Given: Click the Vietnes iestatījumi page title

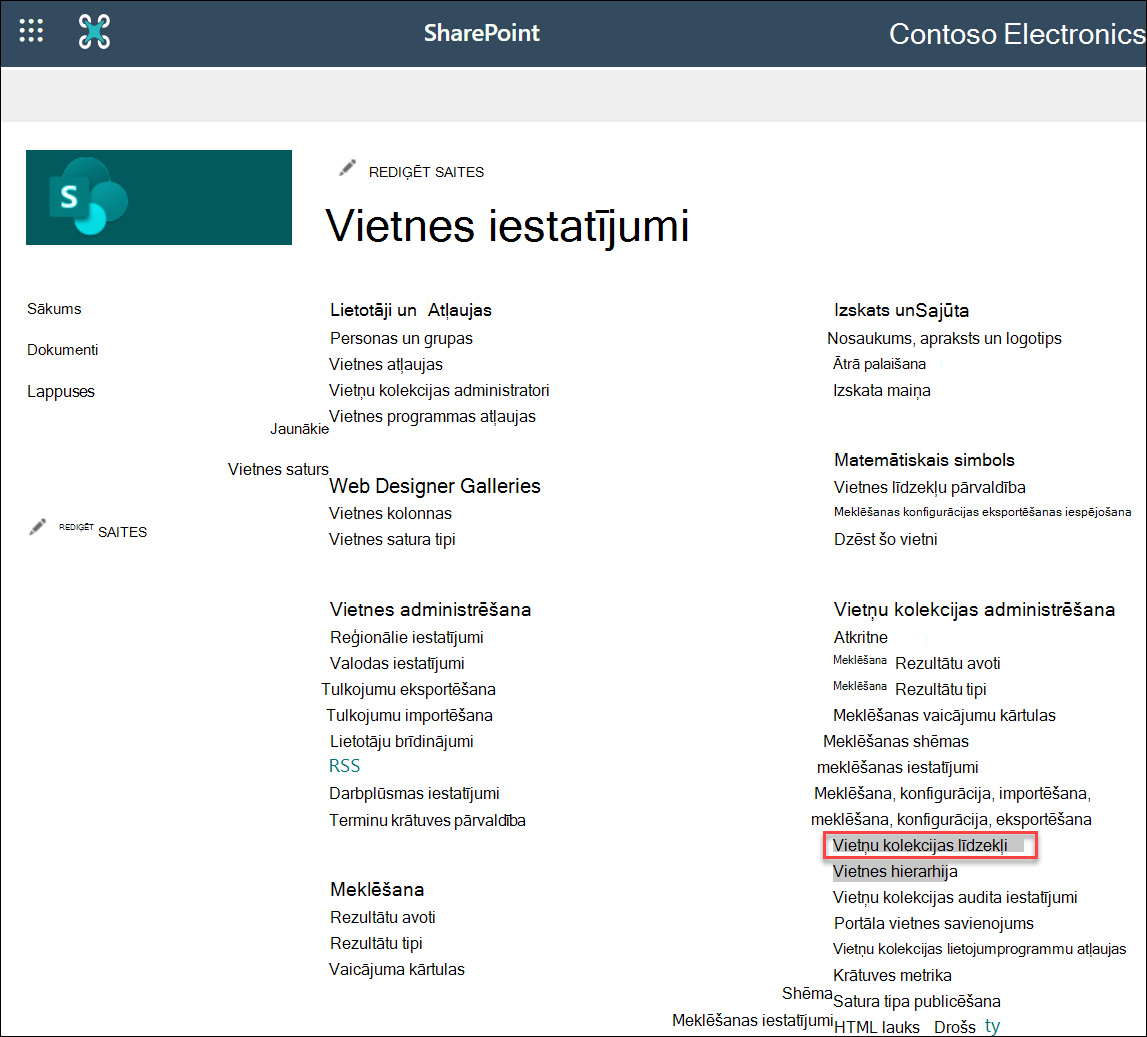Looking at the screenshot, I should tap(507, 225).
